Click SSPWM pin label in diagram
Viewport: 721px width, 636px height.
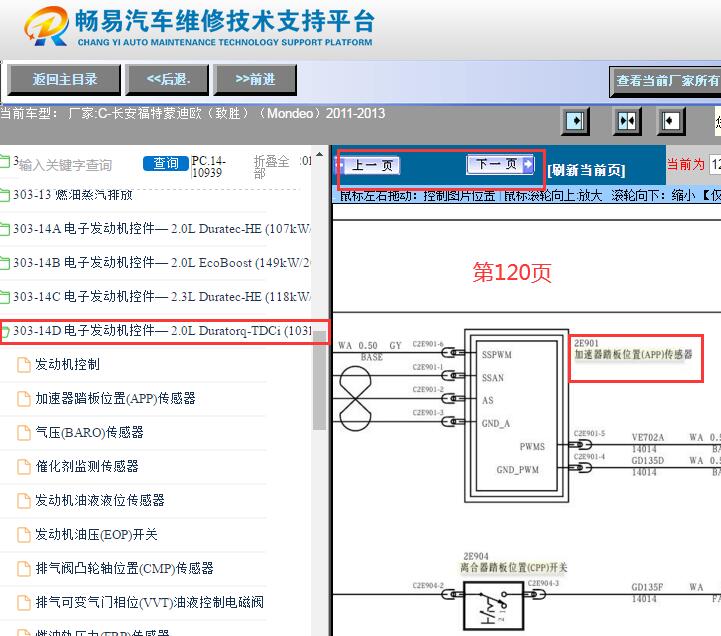pos(497,355)
